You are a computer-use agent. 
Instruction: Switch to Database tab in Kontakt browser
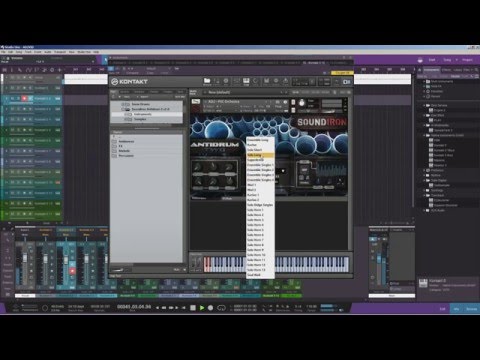pyautogui.click(x=139, y=92)
